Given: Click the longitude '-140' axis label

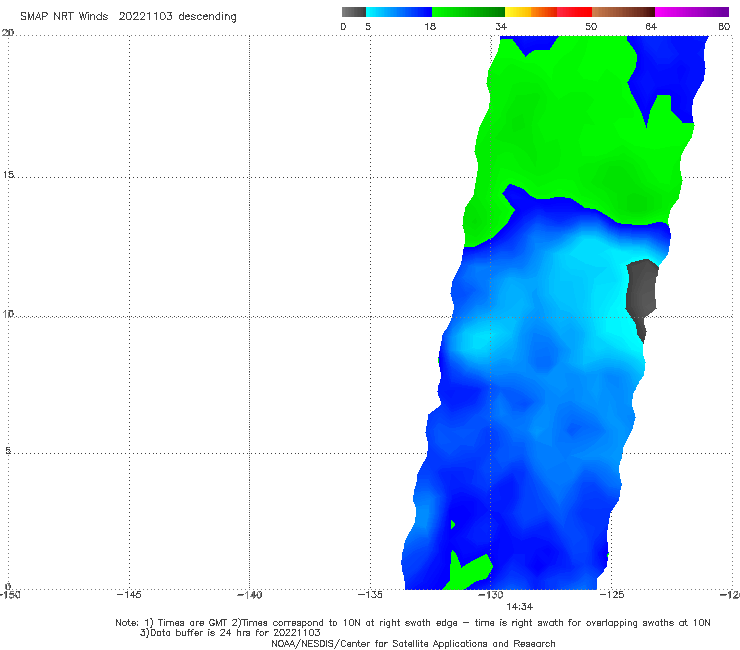Looking at the screenshot, I should (250, 595).
